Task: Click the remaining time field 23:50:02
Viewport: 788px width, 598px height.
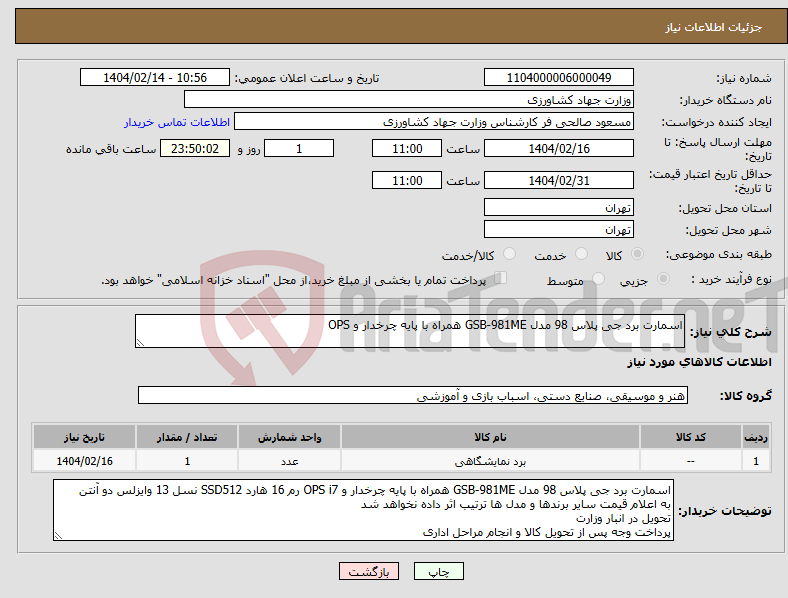Action: tap(195, 149)
